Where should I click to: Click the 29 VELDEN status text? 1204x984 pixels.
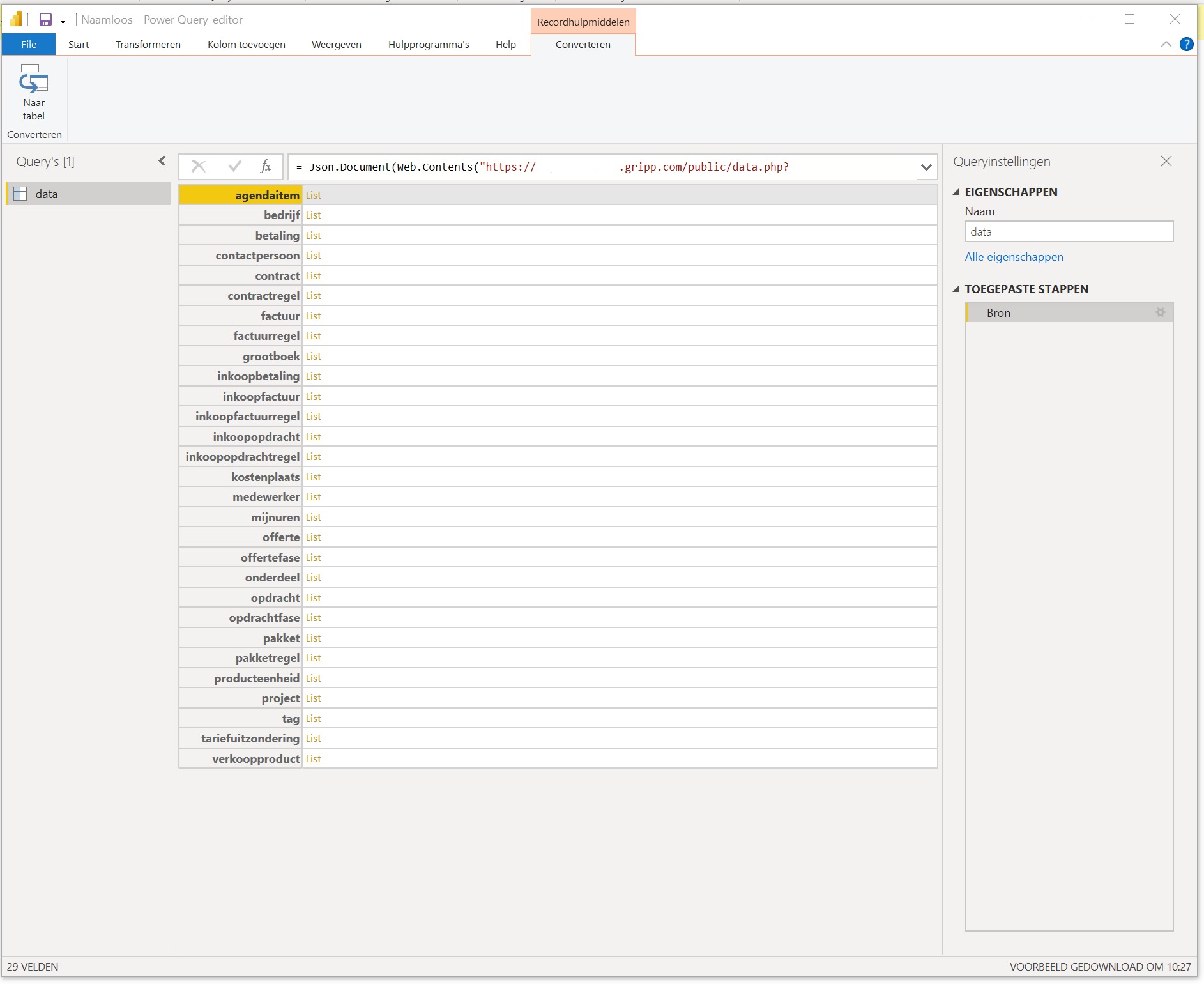tap(33, 967)
